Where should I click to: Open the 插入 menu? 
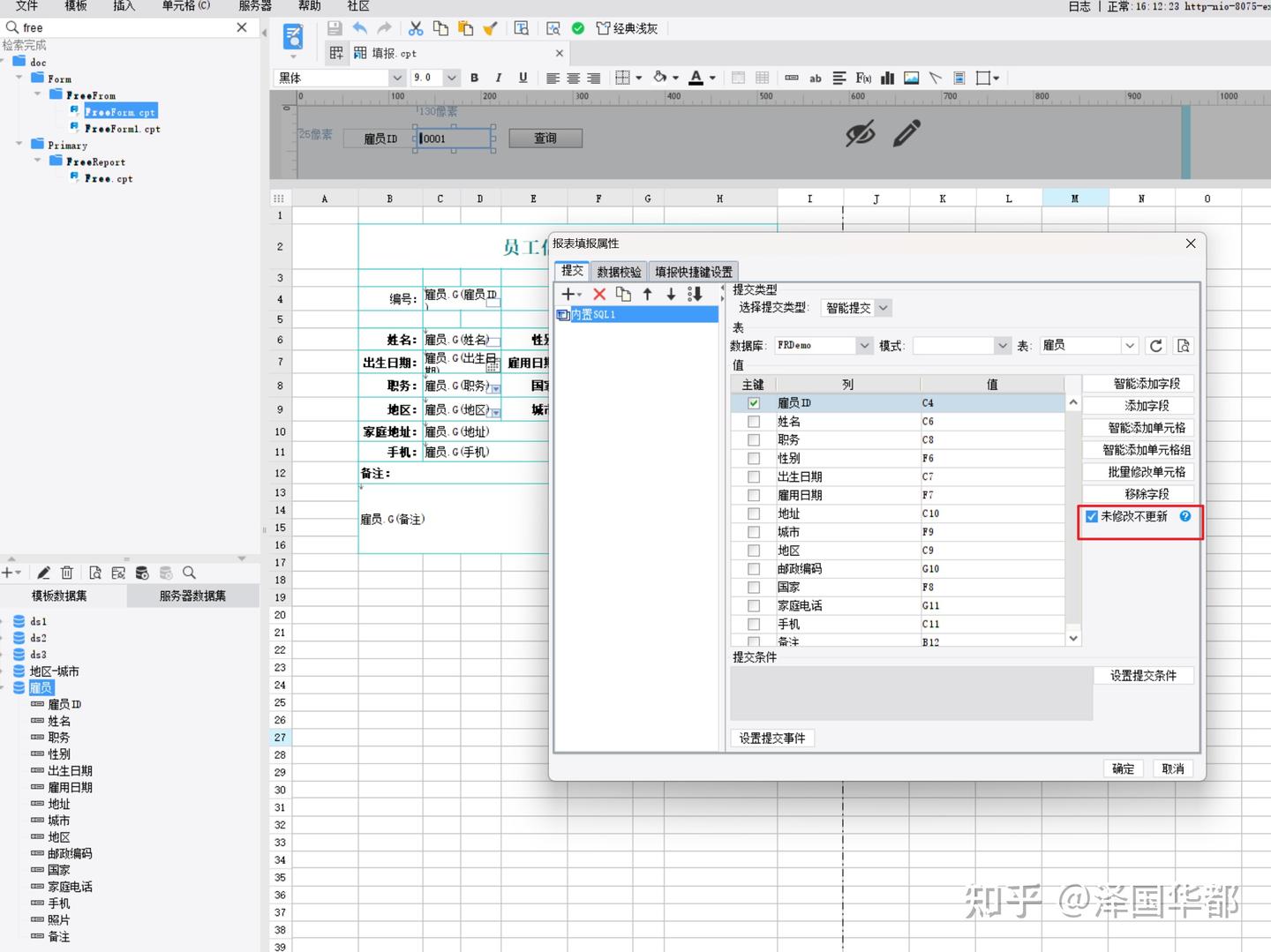[124, 5]
